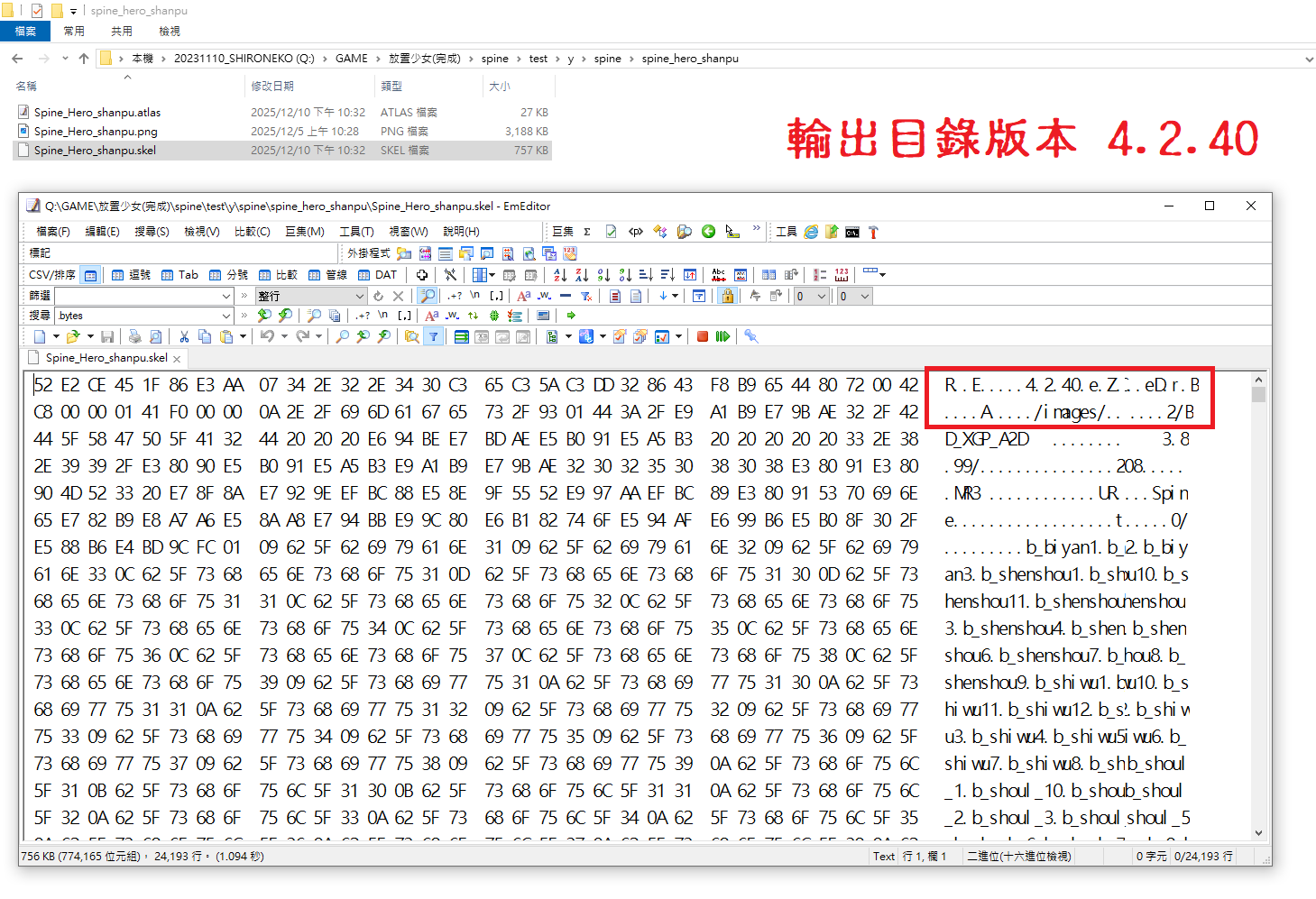Viewport: 1316px width, 899px height.
Task: Toggle the 逗號 comma-separated CSV mode
Action: coord(131,275)
